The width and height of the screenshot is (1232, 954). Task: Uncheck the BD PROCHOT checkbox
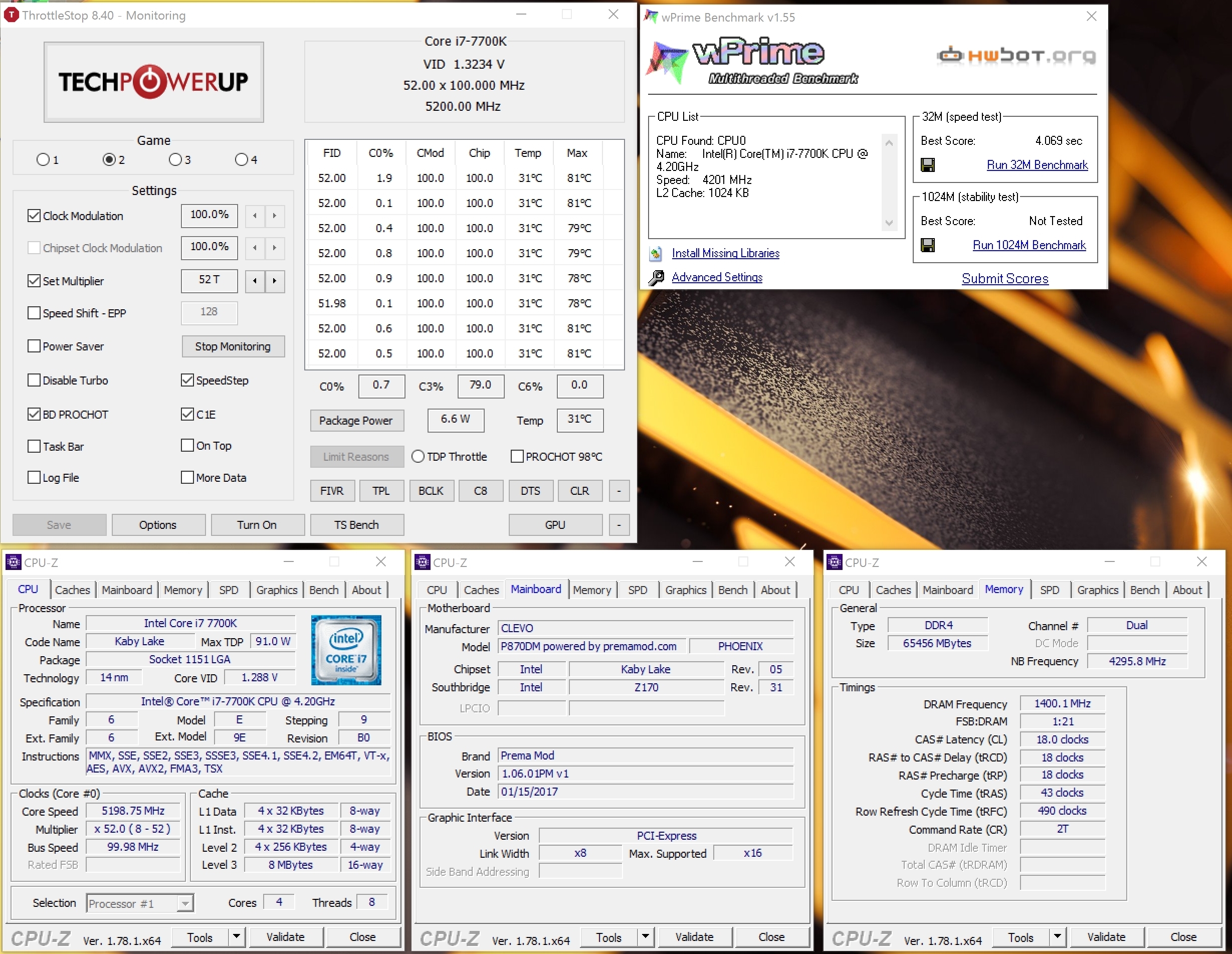[34, 415]
